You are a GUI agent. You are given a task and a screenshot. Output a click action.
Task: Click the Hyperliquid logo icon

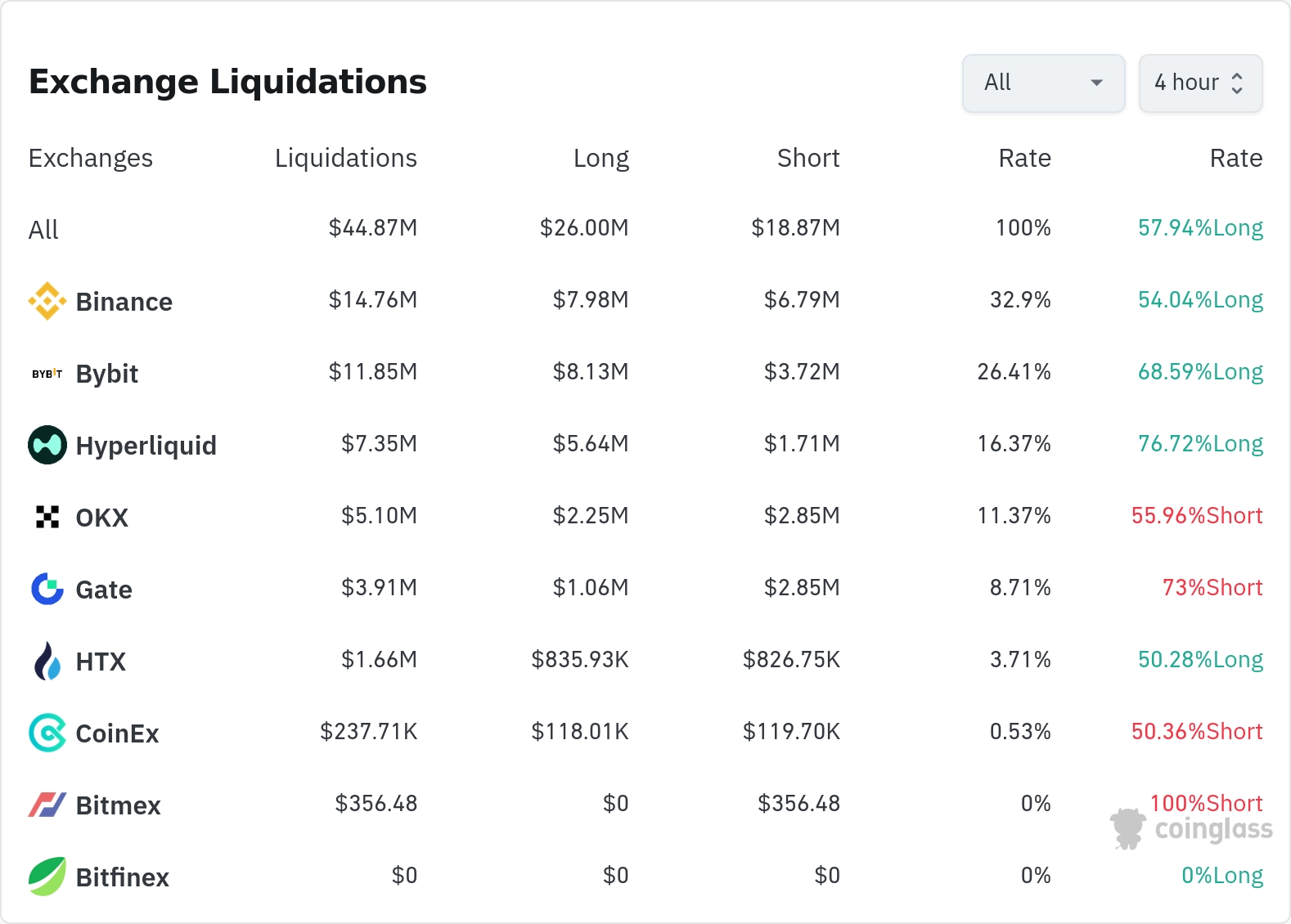tap(47, 445)
